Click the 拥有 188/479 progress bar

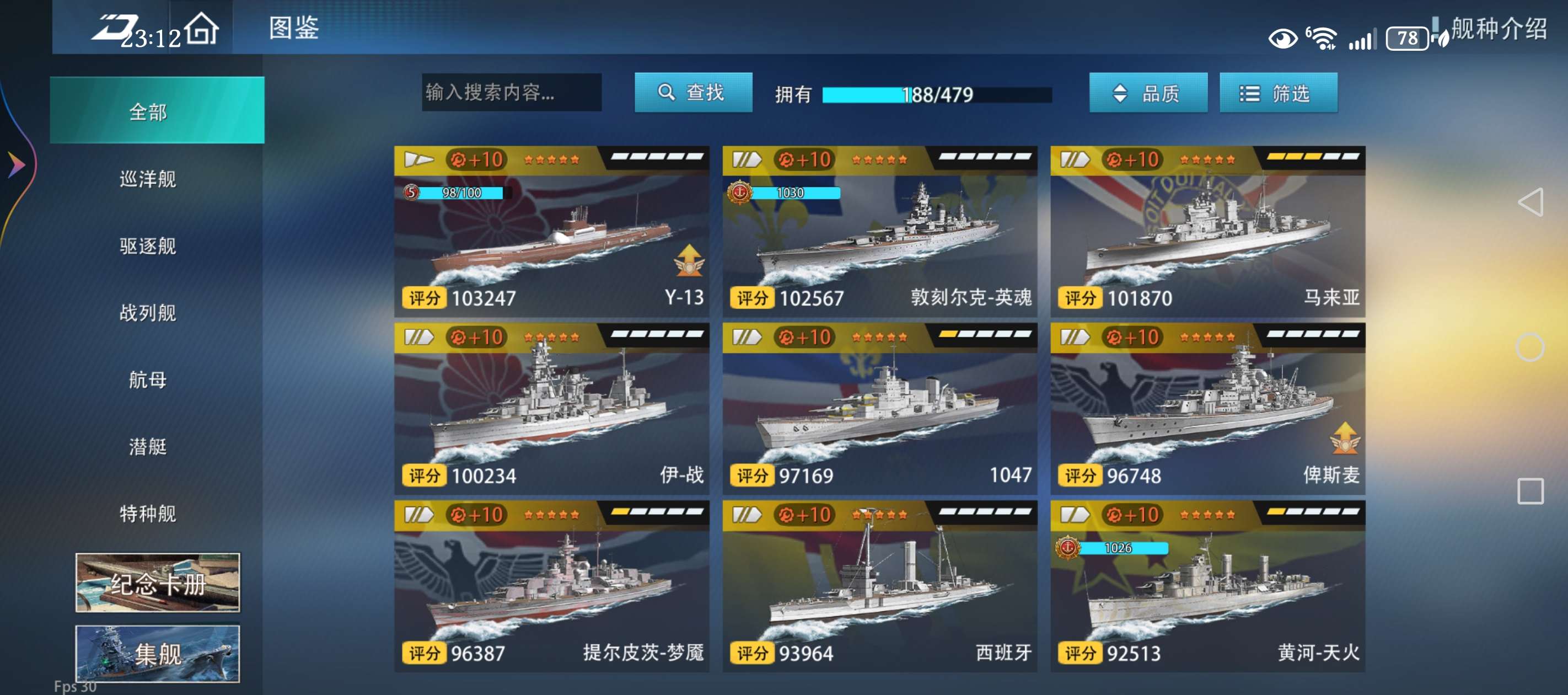[x=937, y=95]
